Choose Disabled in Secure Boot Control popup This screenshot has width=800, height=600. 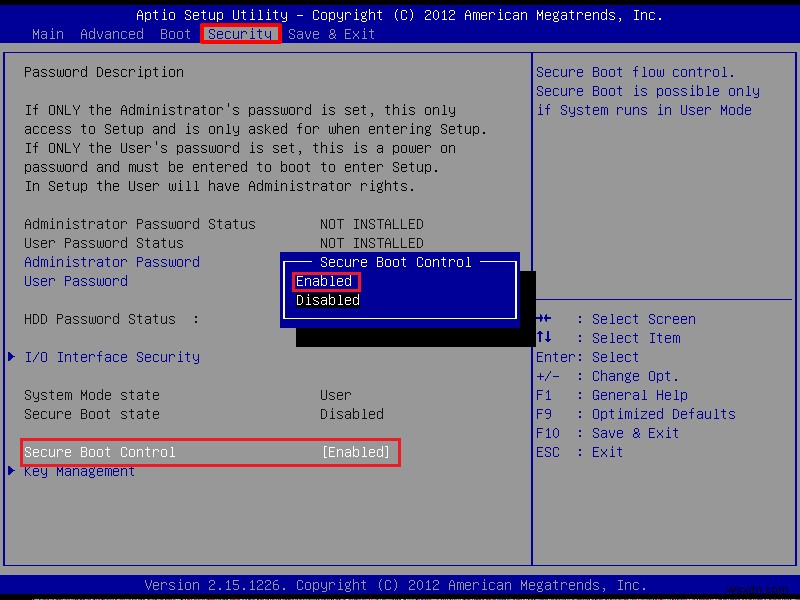pos(328,300)
